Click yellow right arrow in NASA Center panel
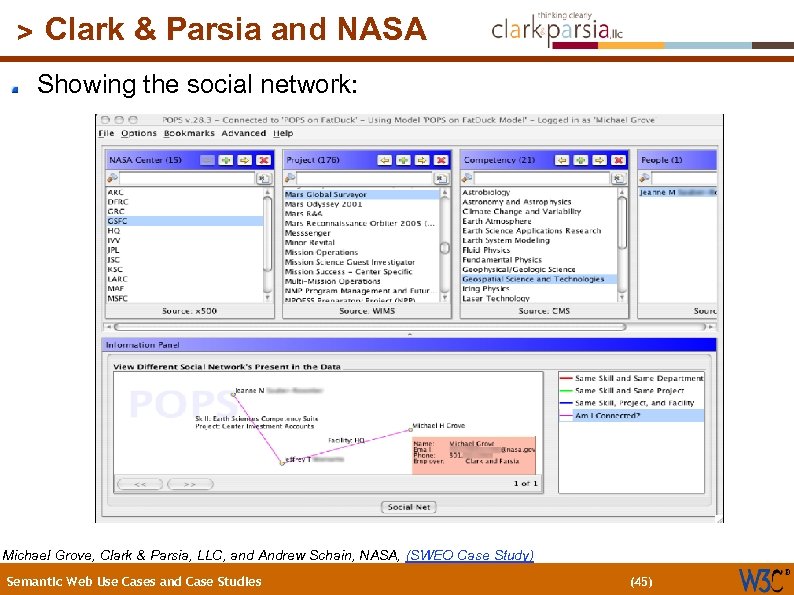This screenshot has height=595, width=794. click(245, 160)
